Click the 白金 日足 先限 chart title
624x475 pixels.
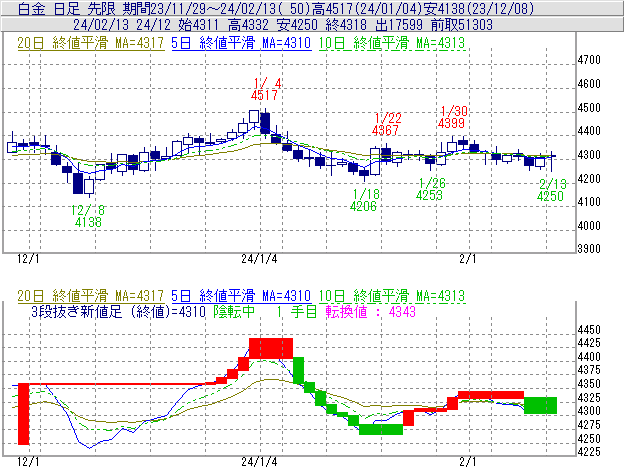[67, 8]
